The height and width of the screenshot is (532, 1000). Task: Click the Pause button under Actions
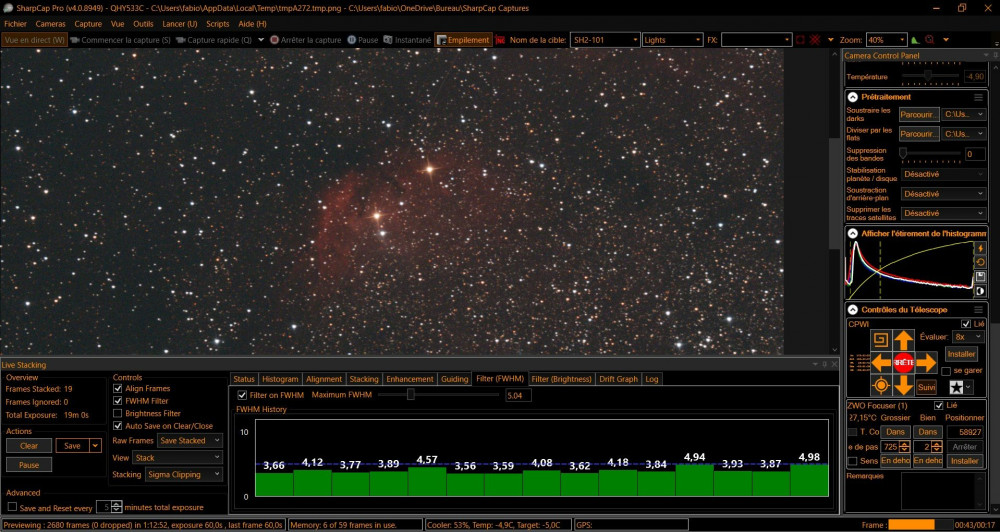pyautogui.click(x=29, y=465)
